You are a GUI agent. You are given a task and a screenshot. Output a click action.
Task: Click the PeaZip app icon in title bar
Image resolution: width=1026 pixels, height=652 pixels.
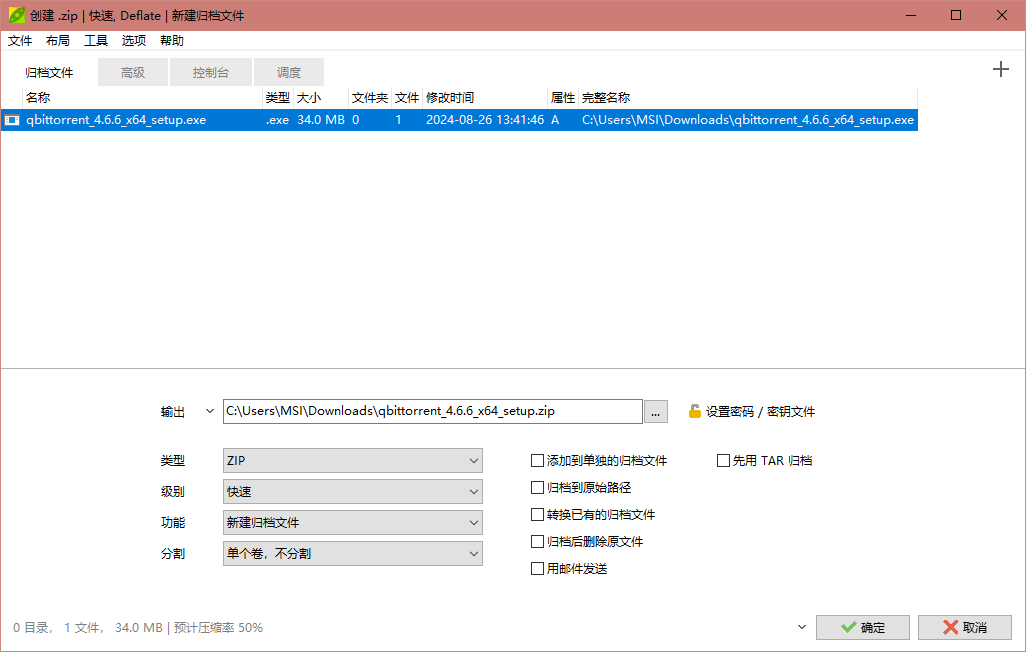pos(16,15)
